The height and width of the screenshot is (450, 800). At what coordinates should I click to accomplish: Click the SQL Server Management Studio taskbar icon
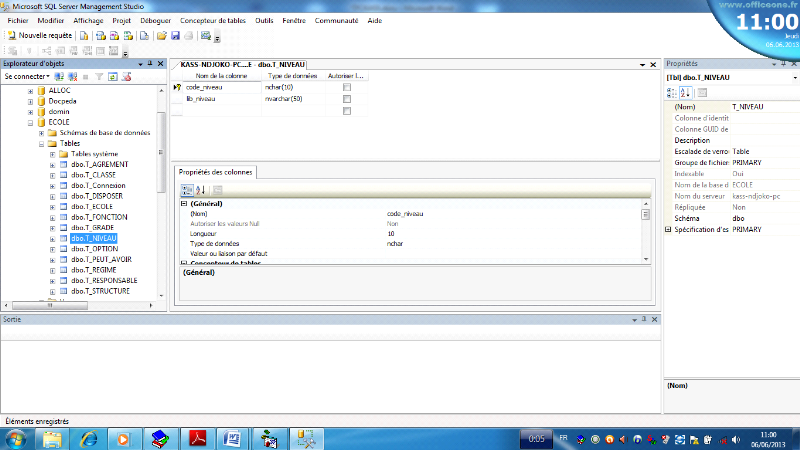(306, 439)
